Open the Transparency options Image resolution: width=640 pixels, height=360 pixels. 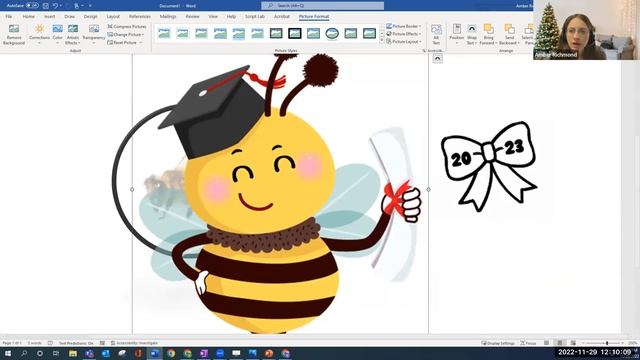coord(94,34)
